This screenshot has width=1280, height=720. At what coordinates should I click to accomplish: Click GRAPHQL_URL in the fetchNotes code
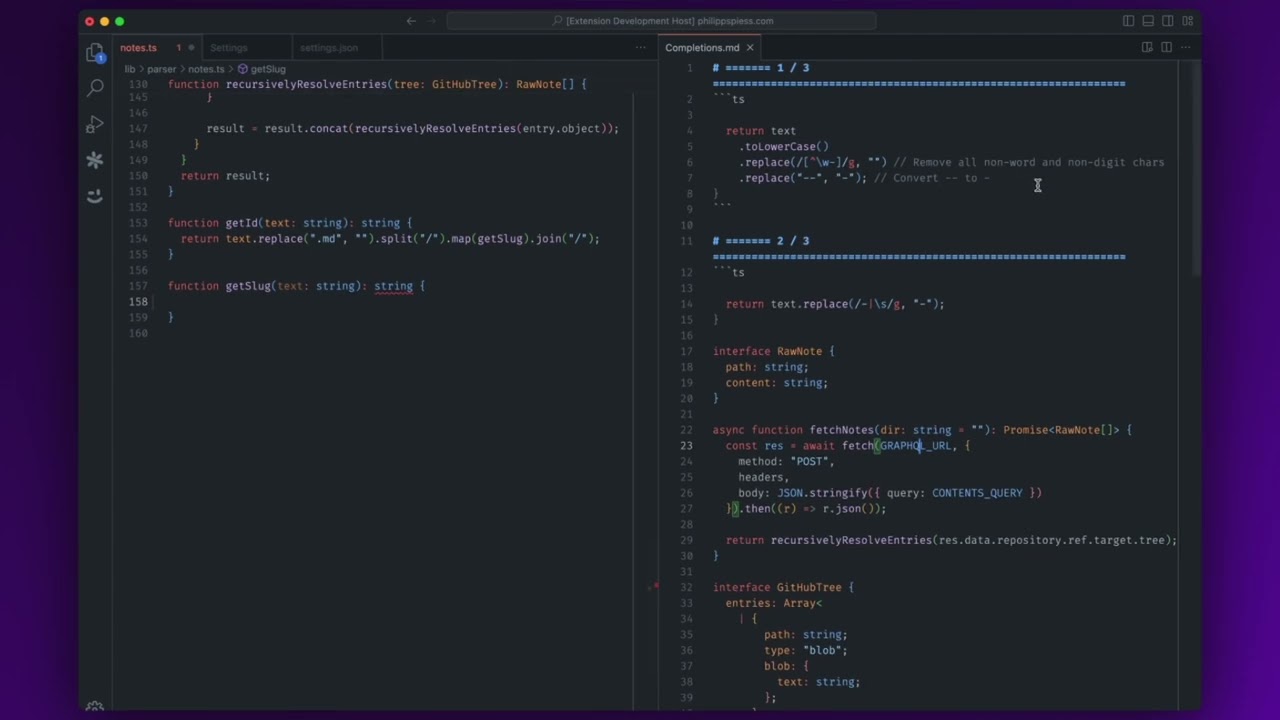coord(915,446)
